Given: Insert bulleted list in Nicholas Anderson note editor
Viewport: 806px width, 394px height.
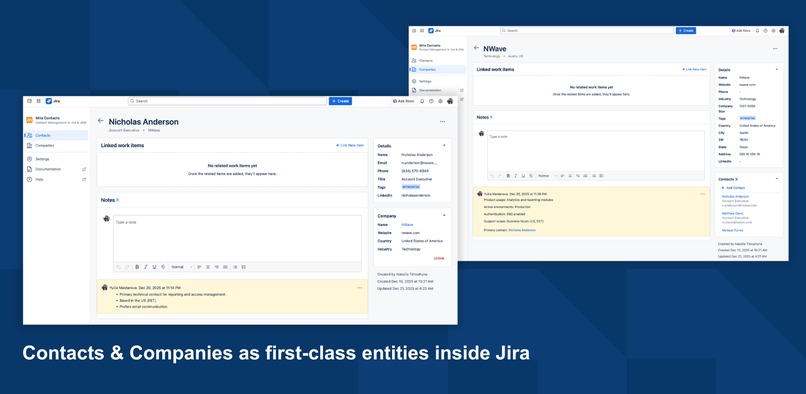Looking at the screenshot, I should [235, 267].
